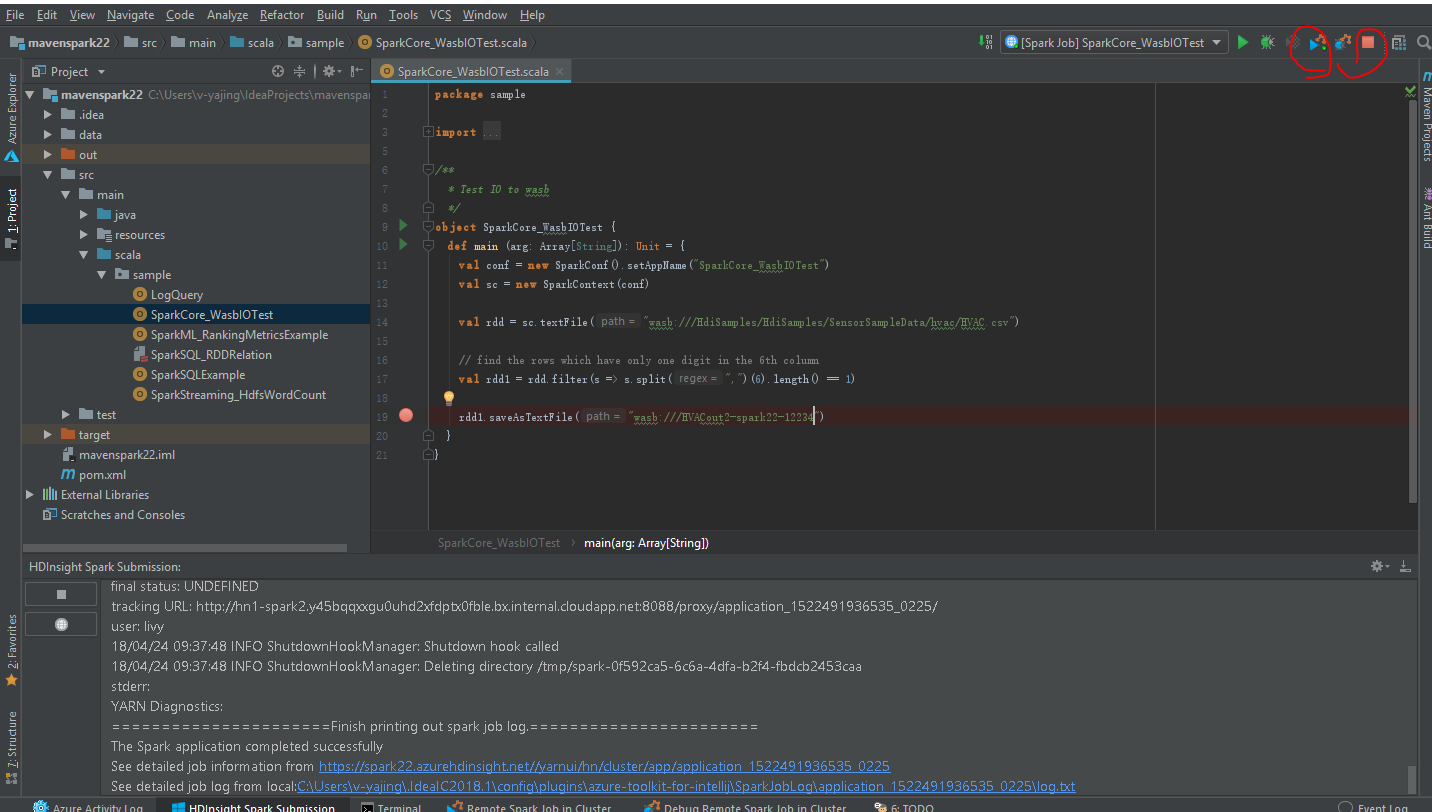Image resolution: width=1432 pixels, height=812 pixels.
Task: Open Project Structure icon in toolbar
Action: (x=1398, y=43)
